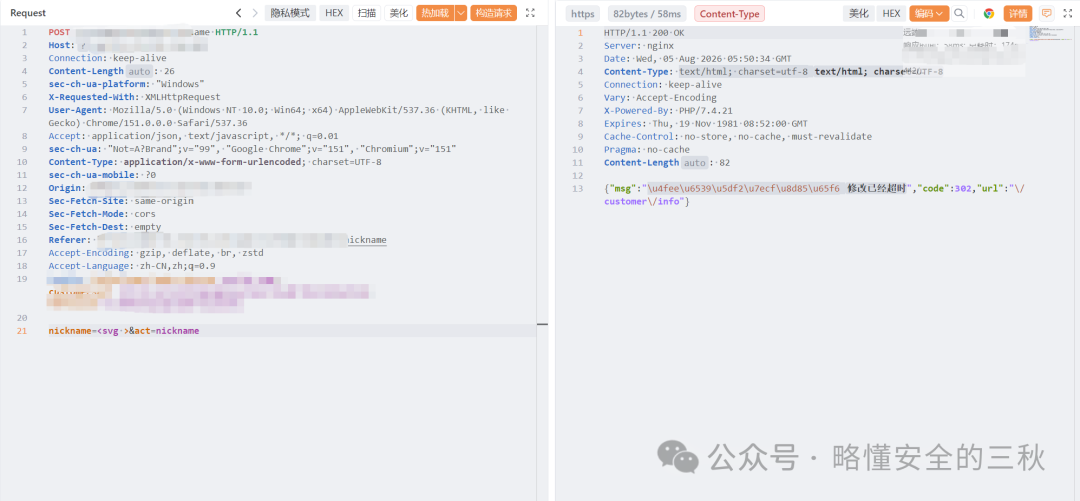
Task: Go to previous request with left chevron
Action: 238,13
